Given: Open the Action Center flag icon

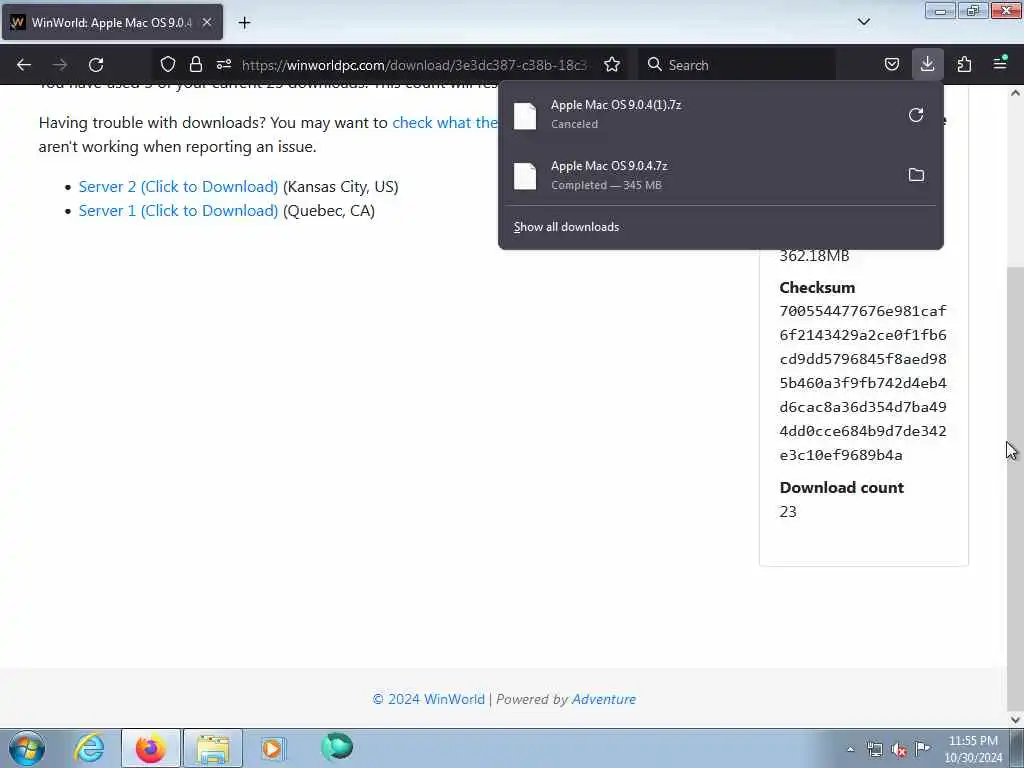Looking at the screenshot, I should tap(922, 749).
